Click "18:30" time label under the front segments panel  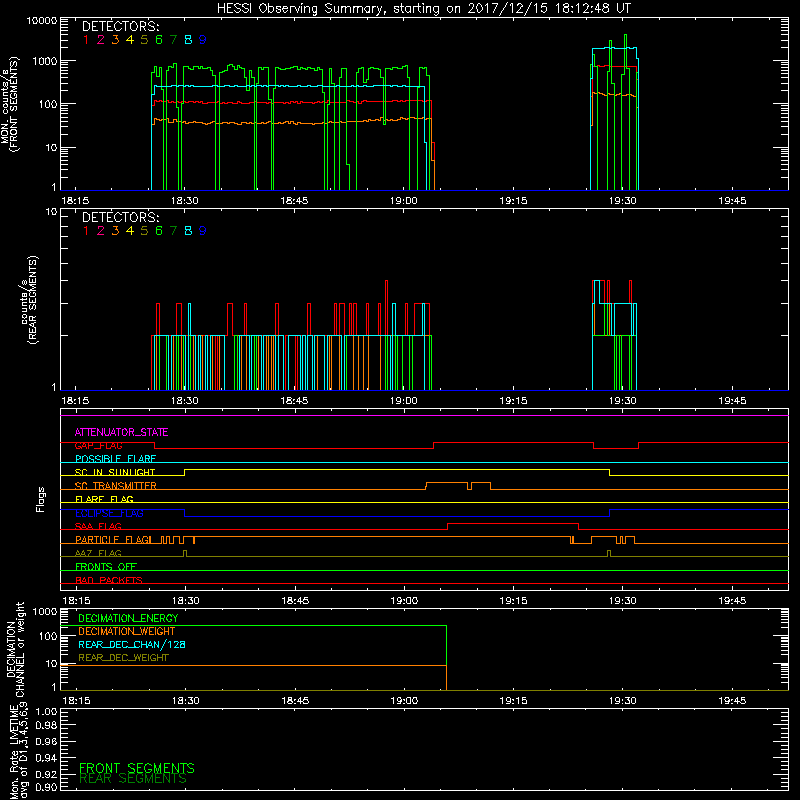coord(185,201)
